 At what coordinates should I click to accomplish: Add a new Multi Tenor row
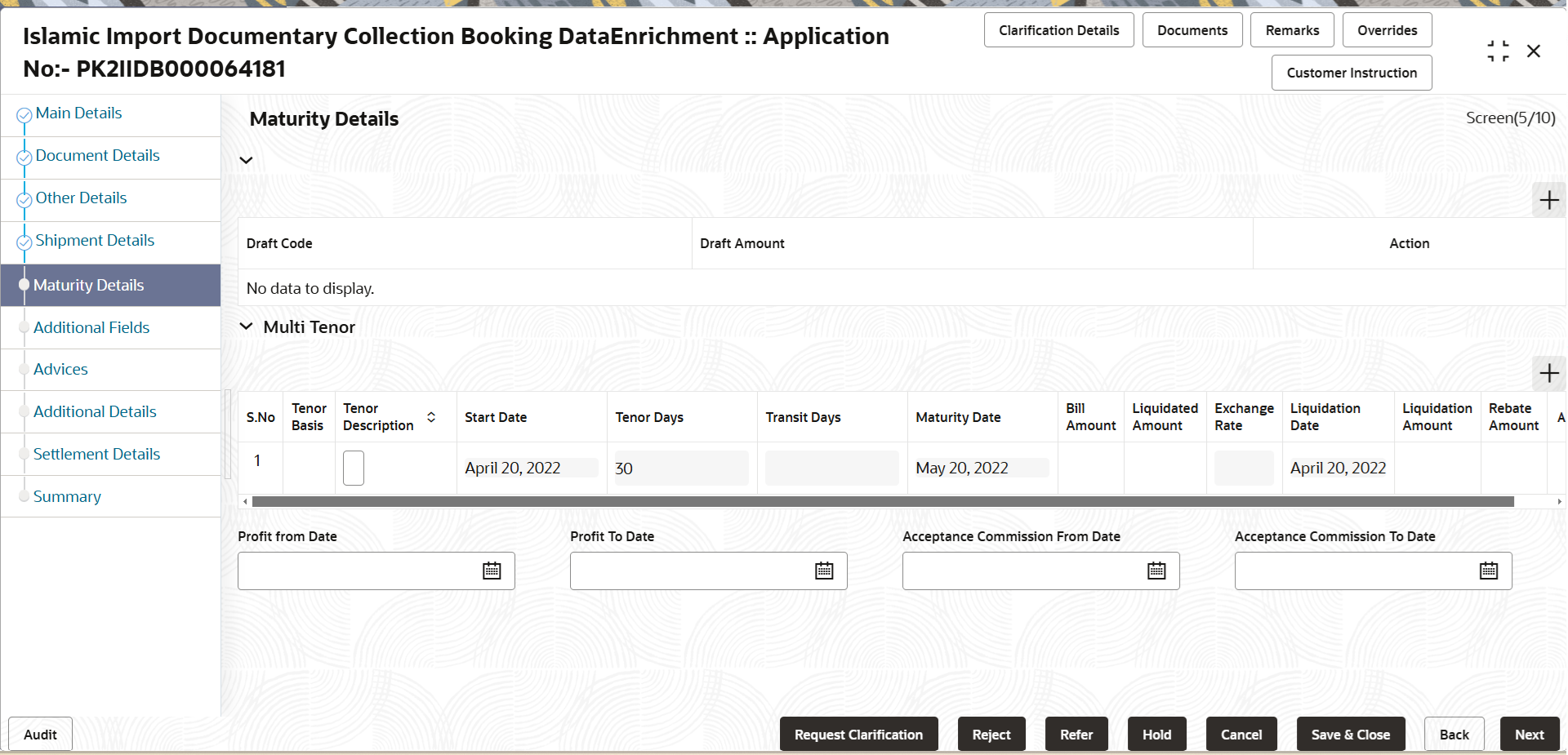tap(1548, 373)
